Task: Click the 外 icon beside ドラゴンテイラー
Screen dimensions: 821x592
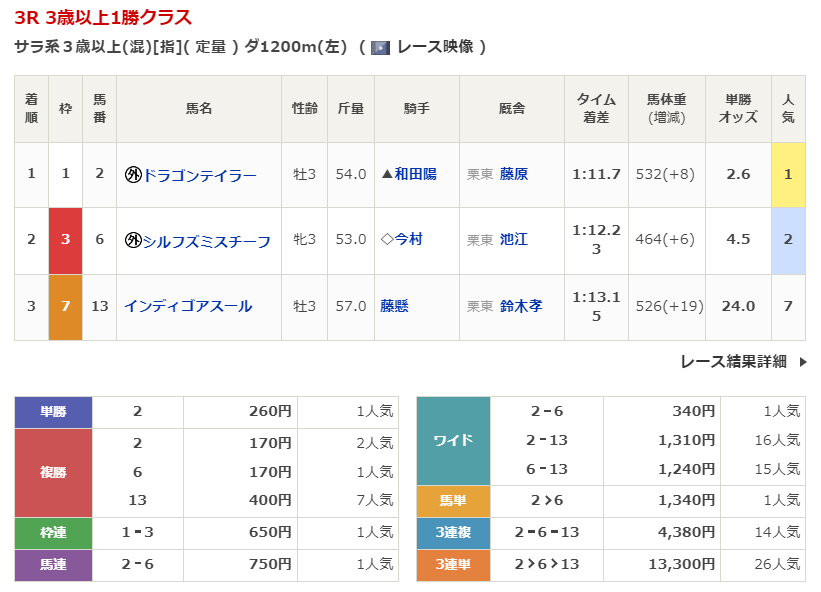Action: coord(133,175)
